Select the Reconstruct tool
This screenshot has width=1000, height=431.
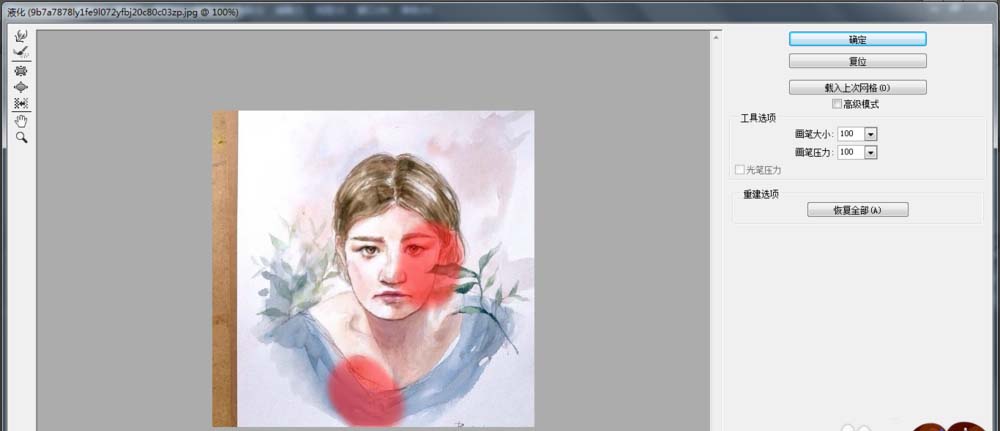point(21,50)
